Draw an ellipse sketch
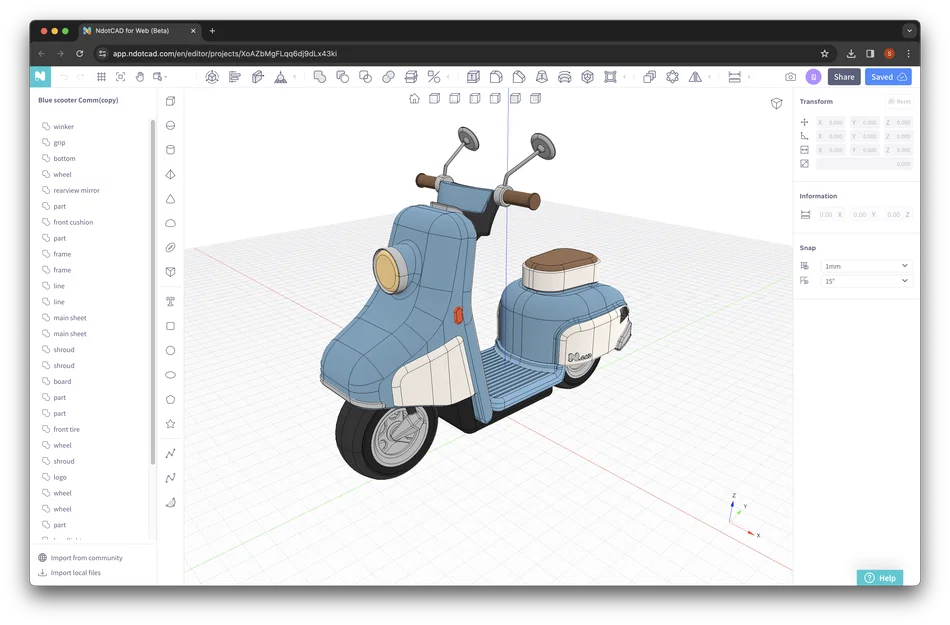The height and width of the screenshot is (625, 950). [x=171, y=375]
